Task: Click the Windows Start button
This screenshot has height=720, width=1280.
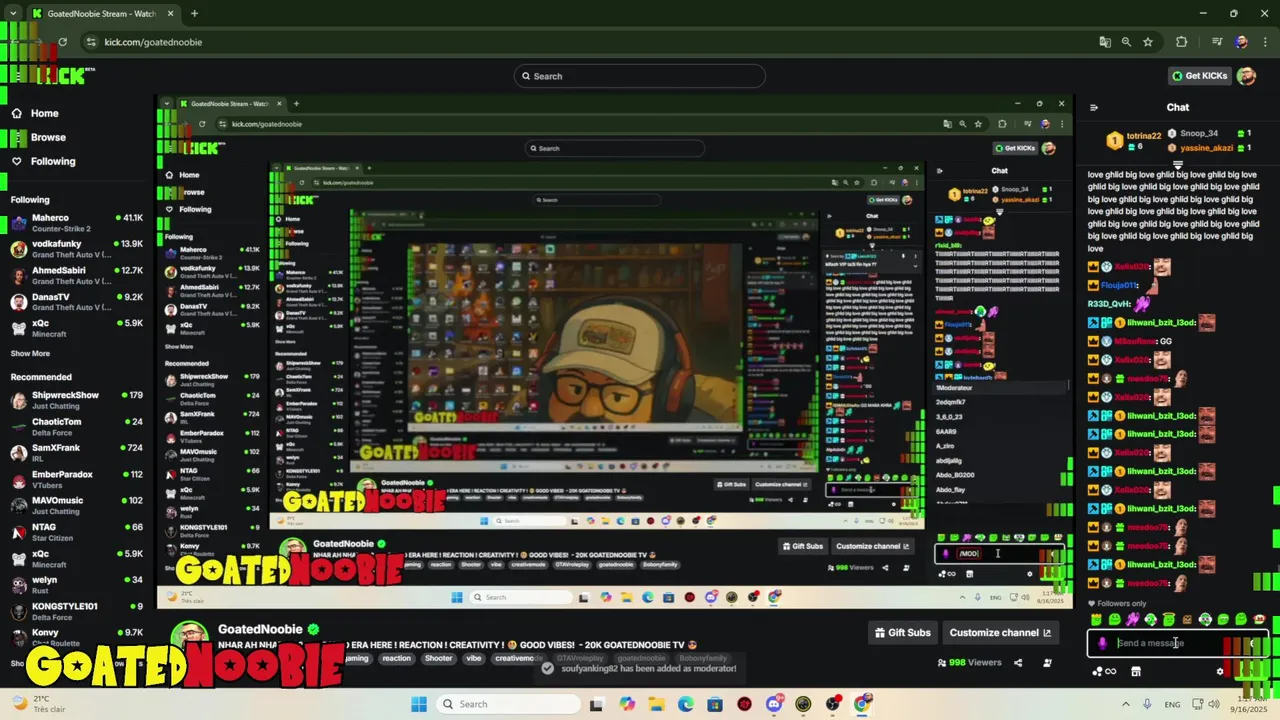Action: tap(418, 704)
